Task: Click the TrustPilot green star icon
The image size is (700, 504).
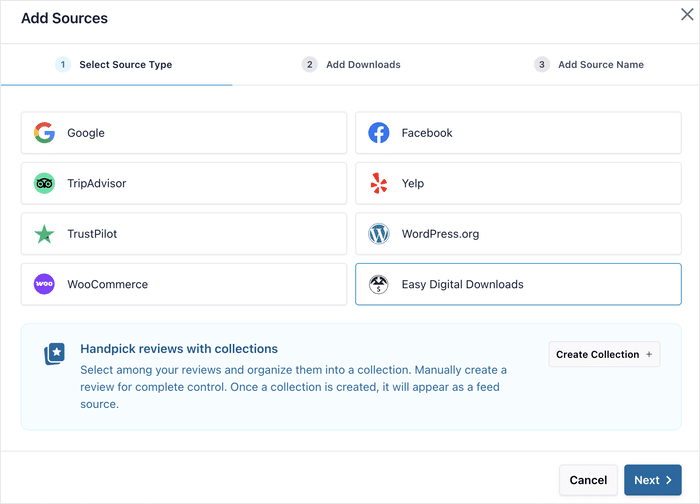Action: tap(44, 234)
